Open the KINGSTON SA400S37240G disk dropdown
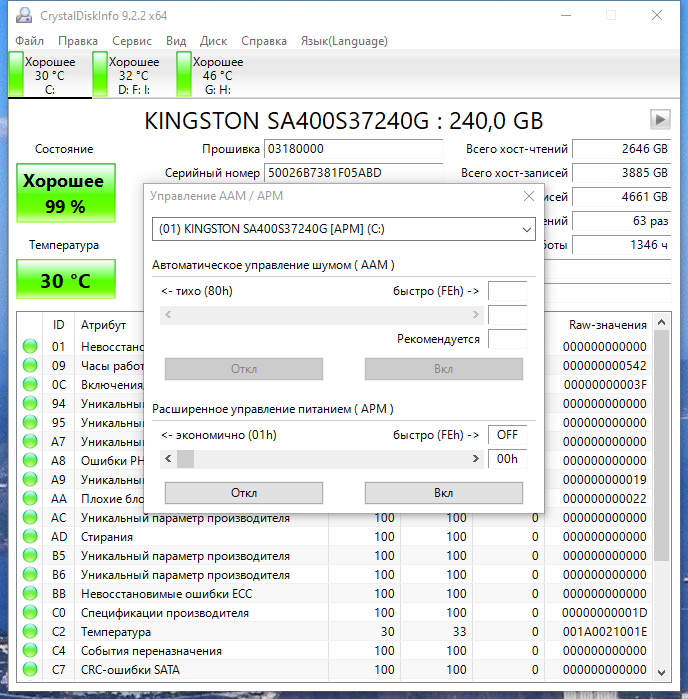Viewport: 688px width, 699px height. [344, 229]
